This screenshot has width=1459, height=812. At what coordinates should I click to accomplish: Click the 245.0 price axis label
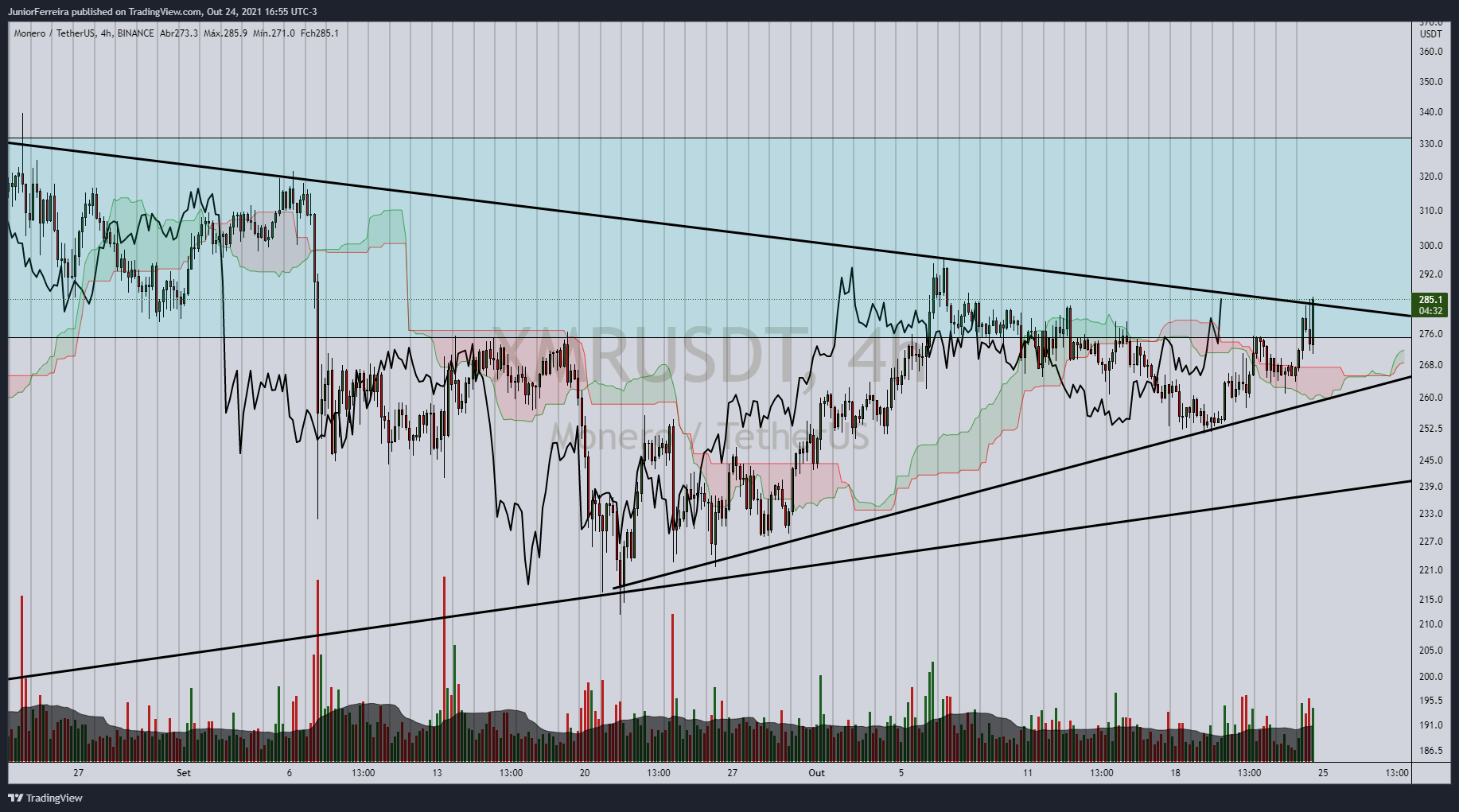click(1430, 460)
